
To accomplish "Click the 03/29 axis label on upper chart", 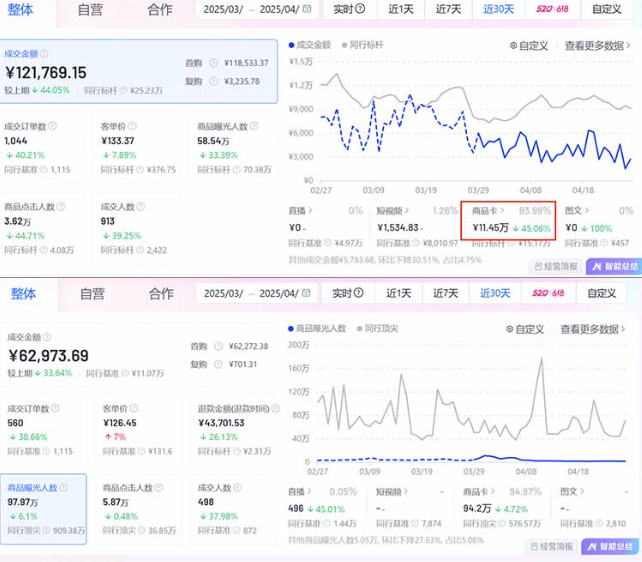I will pyautogui.click(x=478, y=190).
